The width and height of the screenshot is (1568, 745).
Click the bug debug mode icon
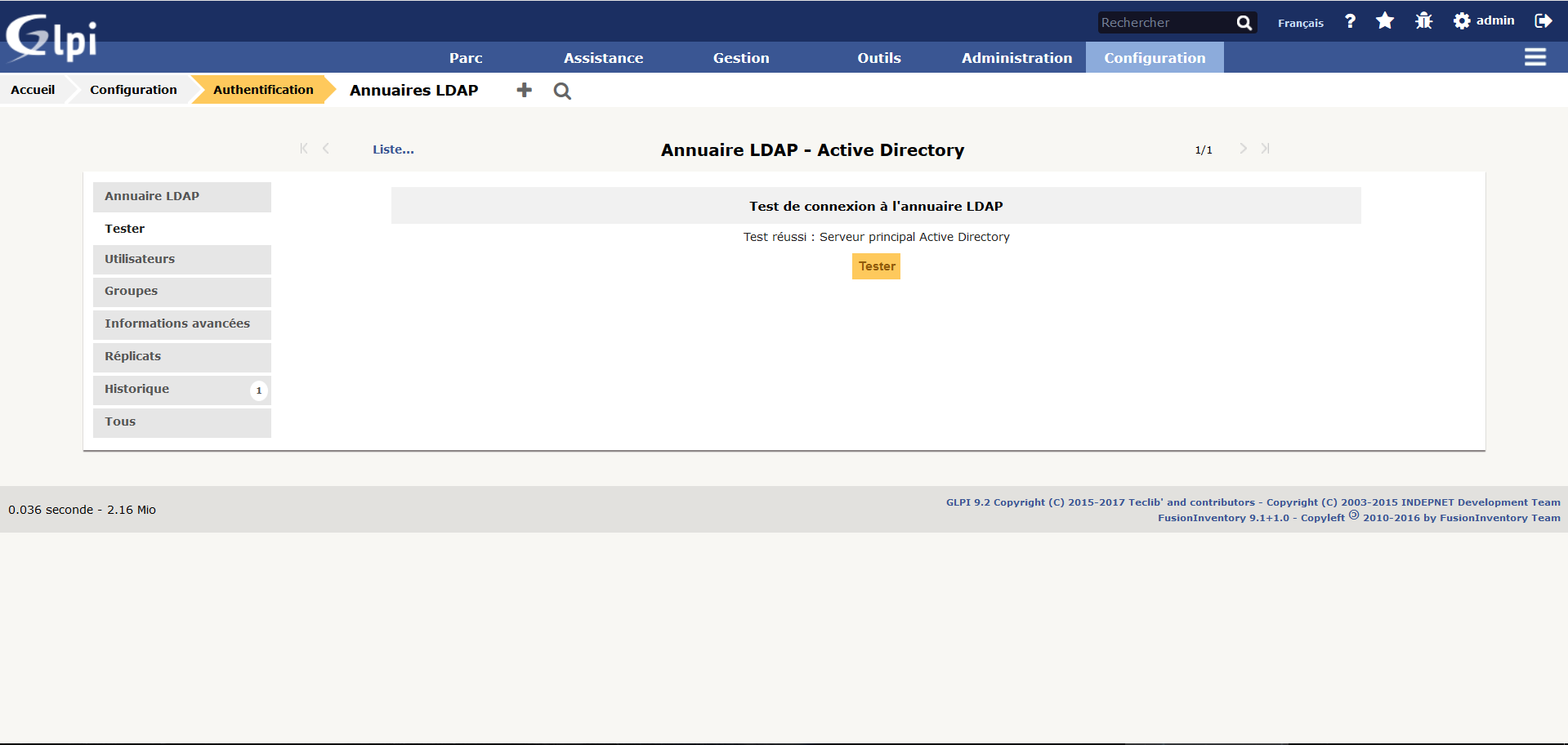click(1423, 21)
